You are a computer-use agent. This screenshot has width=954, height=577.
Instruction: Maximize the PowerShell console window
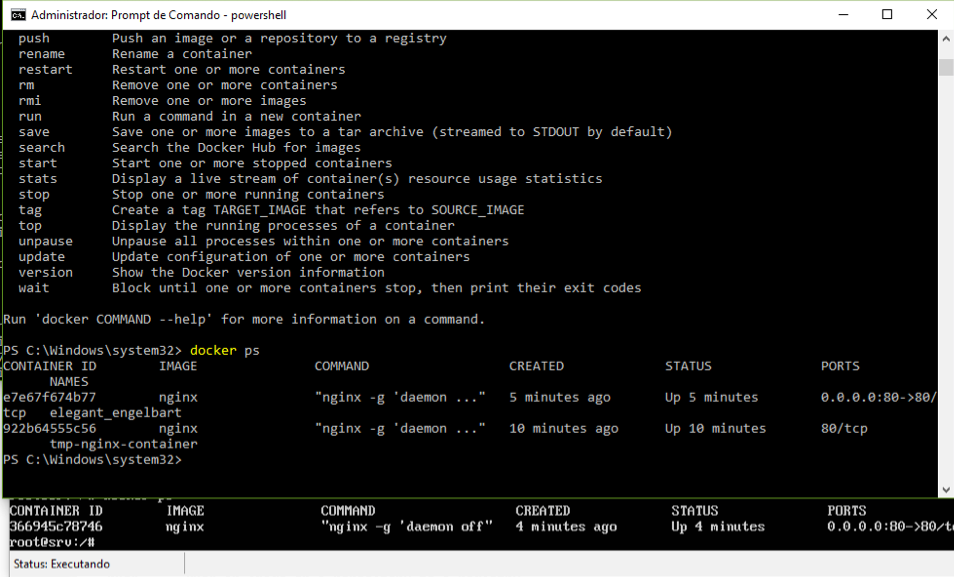click(886, 15)
